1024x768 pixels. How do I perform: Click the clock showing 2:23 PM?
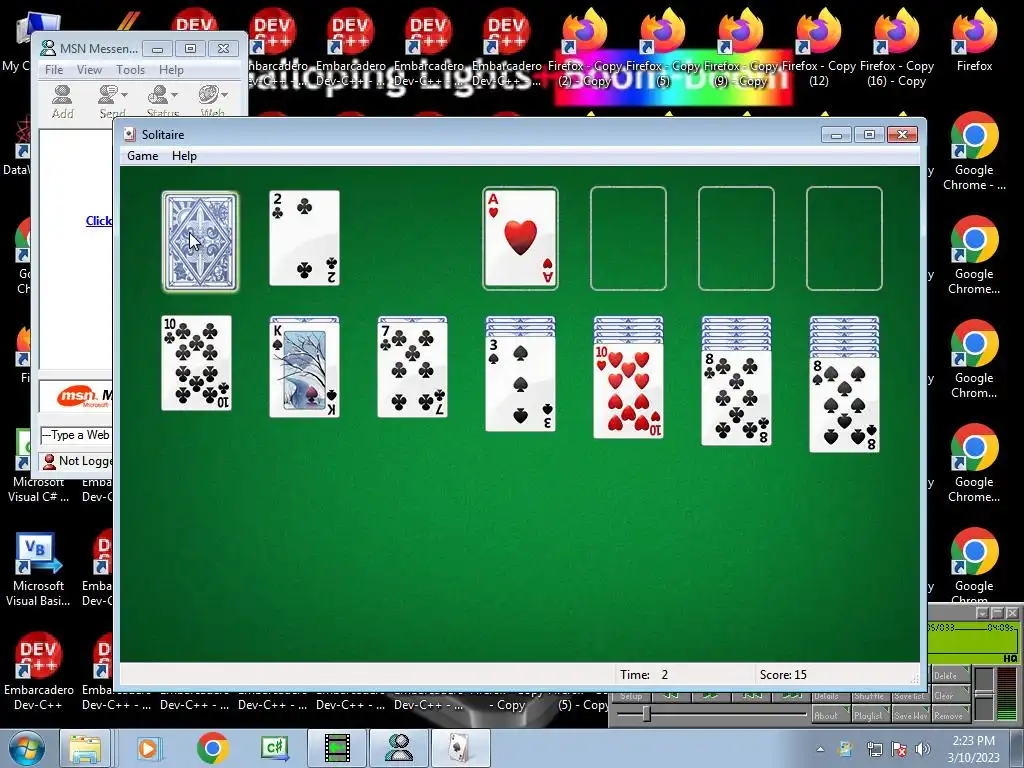(x=973, y=741)
